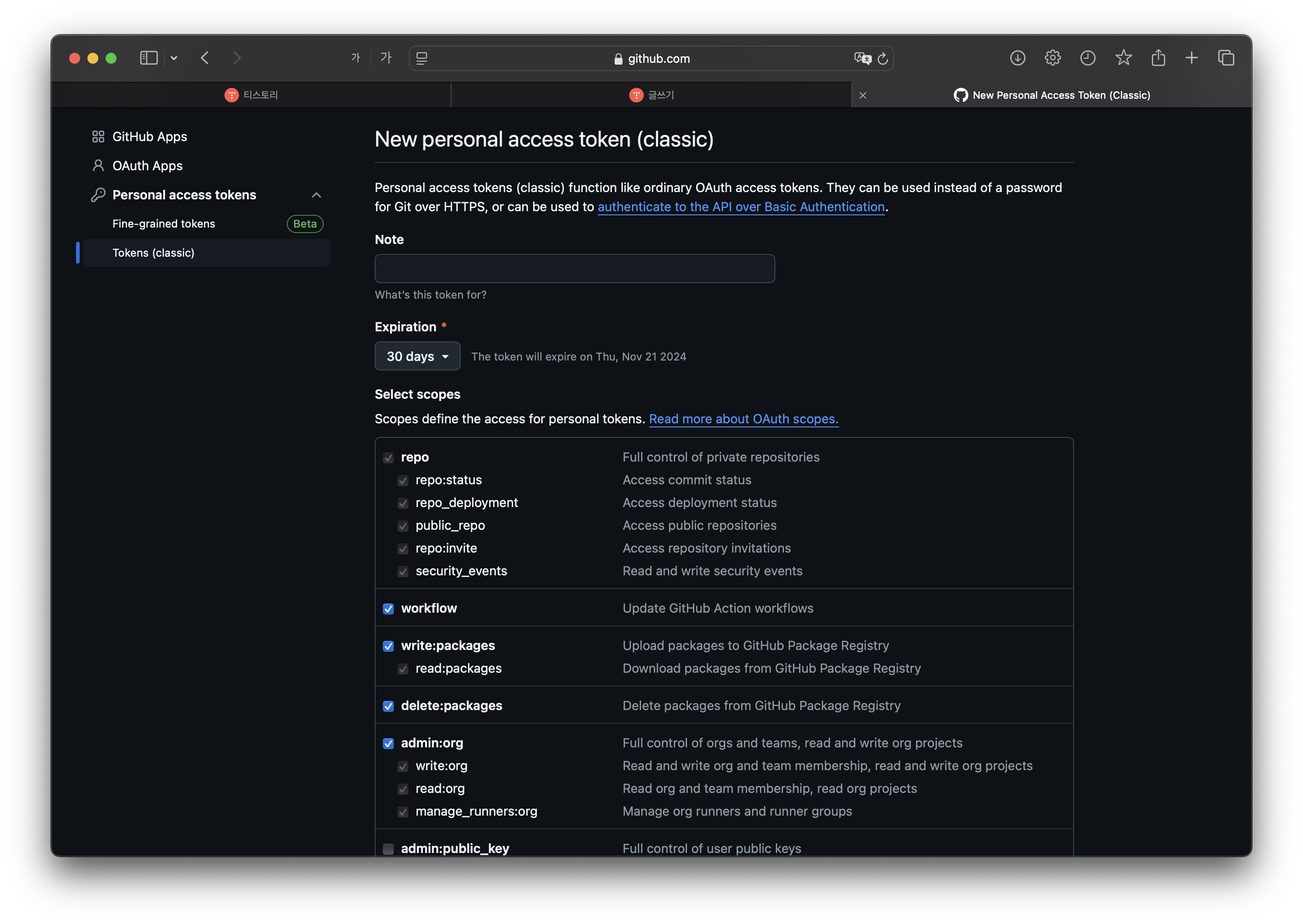Uncheck the delete:packages scope checkbox
Viewport: 1303px width, 924px height.
(388, 706)
